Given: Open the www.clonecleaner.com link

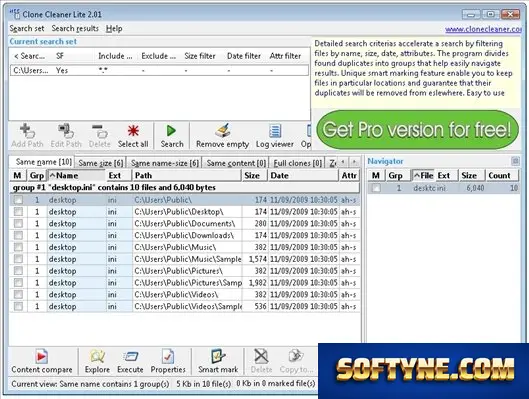Looking at the screenshot, I should click(483, 29).
